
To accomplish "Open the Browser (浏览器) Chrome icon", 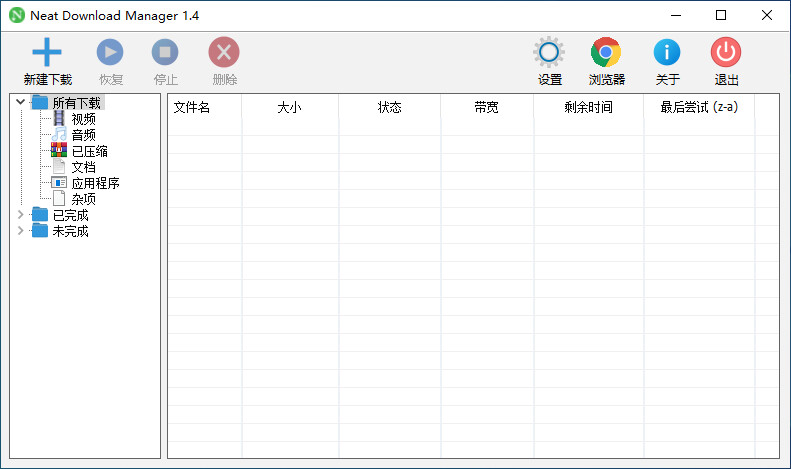I will (x=606, y=53).
